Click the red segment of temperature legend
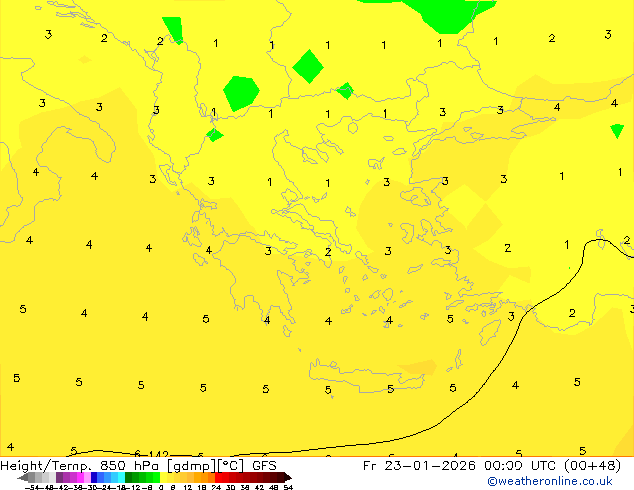The height and width of the screenshot is (490, 634). pos(232,478)
